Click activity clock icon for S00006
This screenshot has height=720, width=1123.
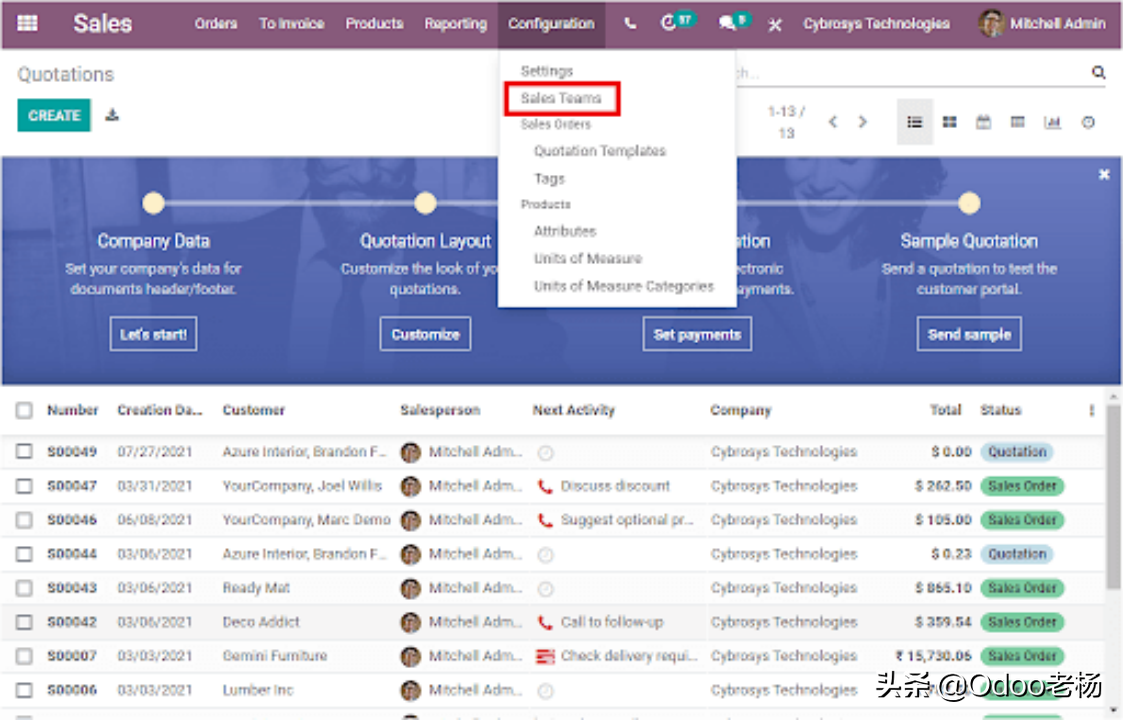[545, 691]
